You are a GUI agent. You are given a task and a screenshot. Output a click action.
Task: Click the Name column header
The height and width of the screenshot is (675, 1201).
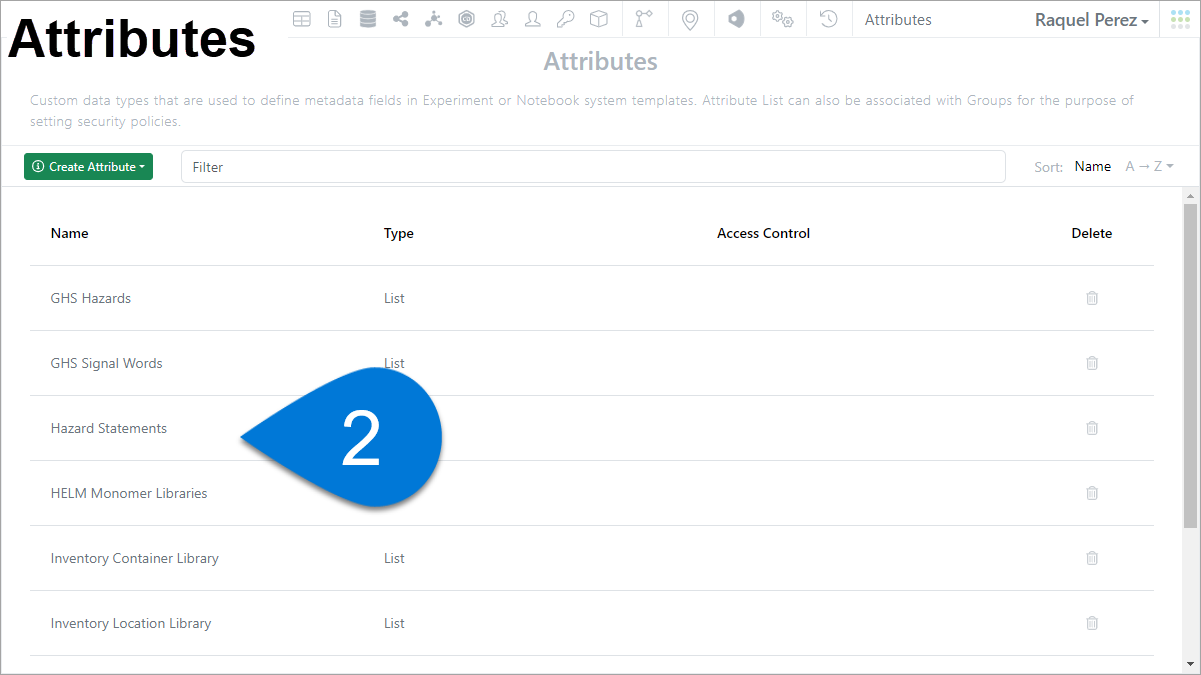pyautogui.click(x=70, y=233)
